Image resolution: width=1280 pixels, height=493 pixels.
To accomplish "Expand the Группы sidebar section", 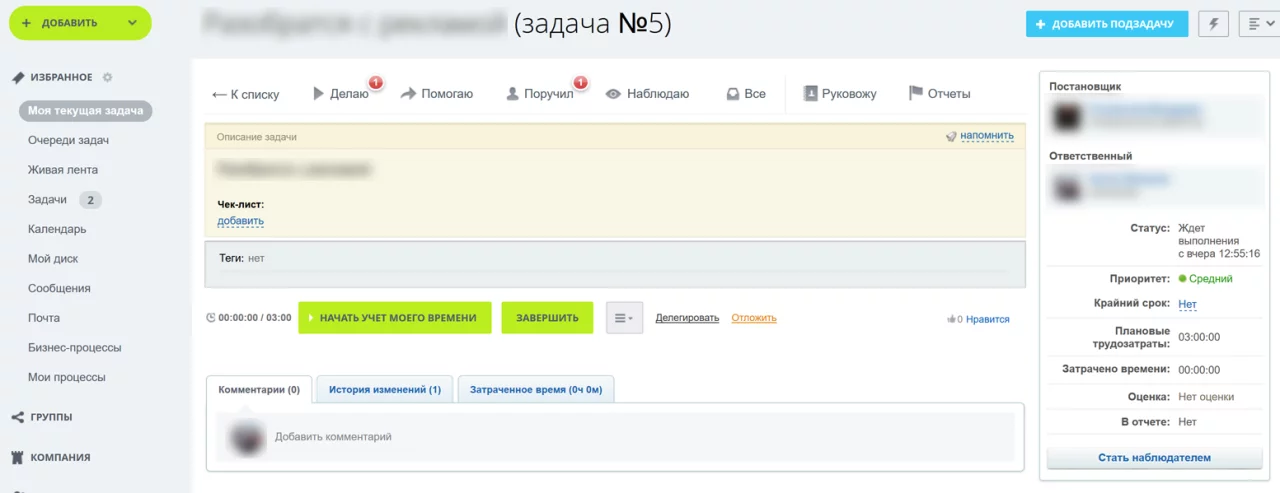I will [x=51, y=417].
